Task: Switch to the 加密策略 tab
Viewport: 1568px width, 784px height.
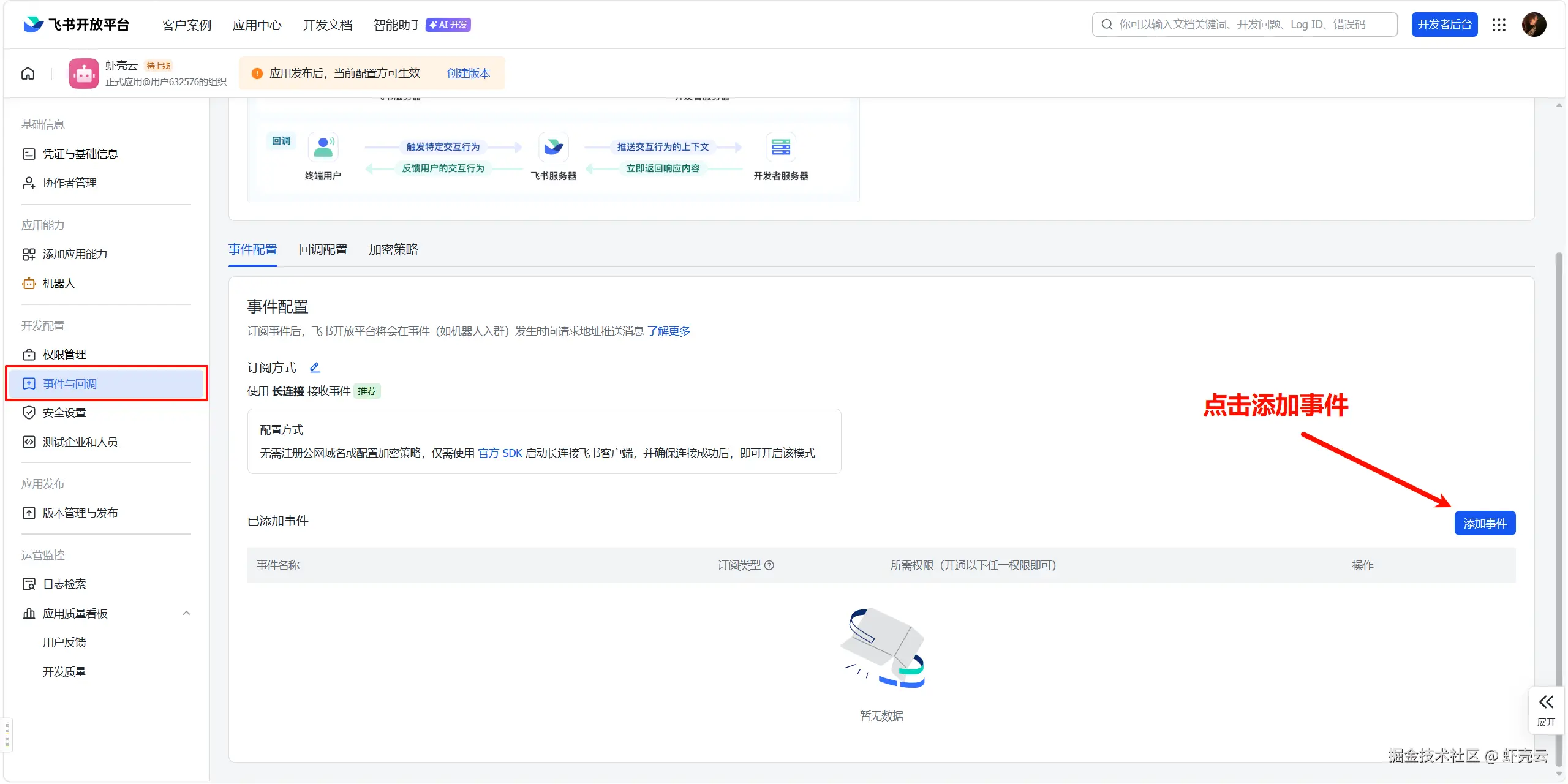Action: coord(393,250)
